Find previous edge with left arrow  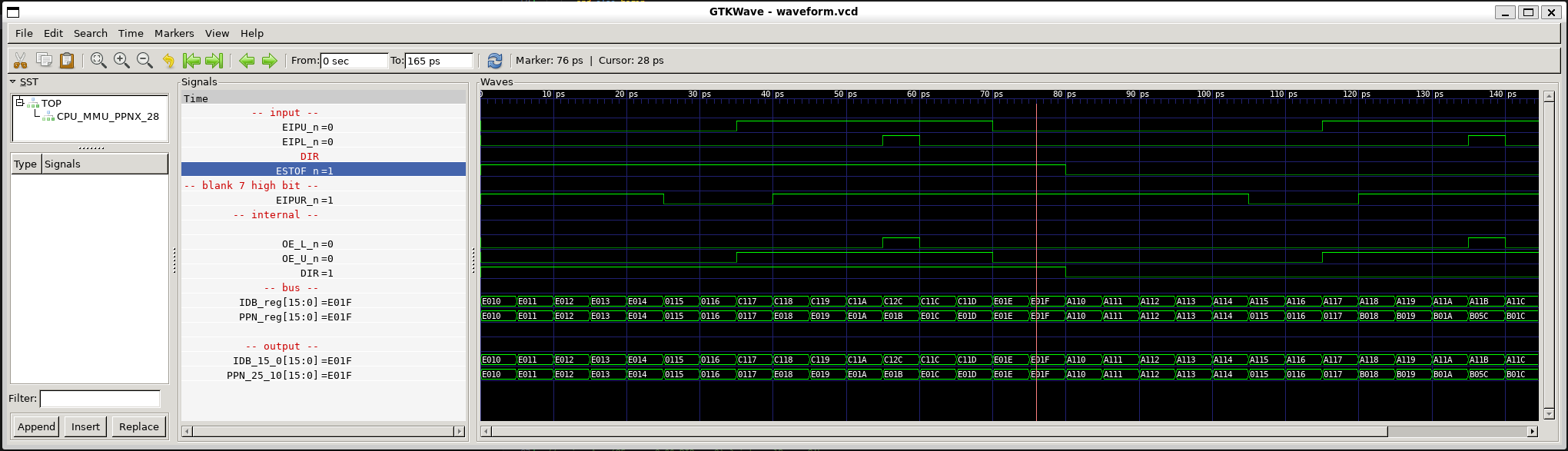[x=247, y=60]
